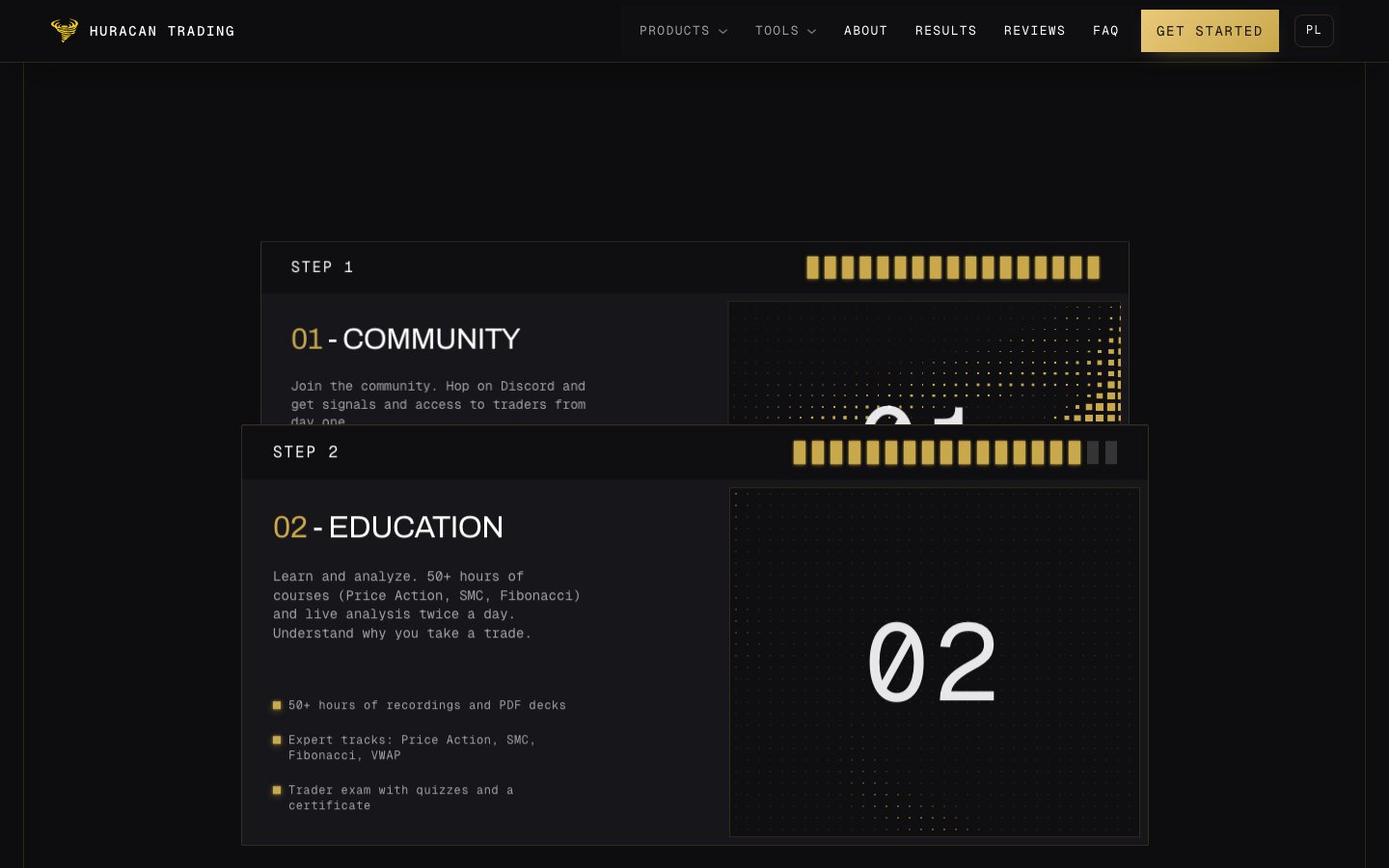Expand the Tools dropdown chevron

(x=812, y=32)
